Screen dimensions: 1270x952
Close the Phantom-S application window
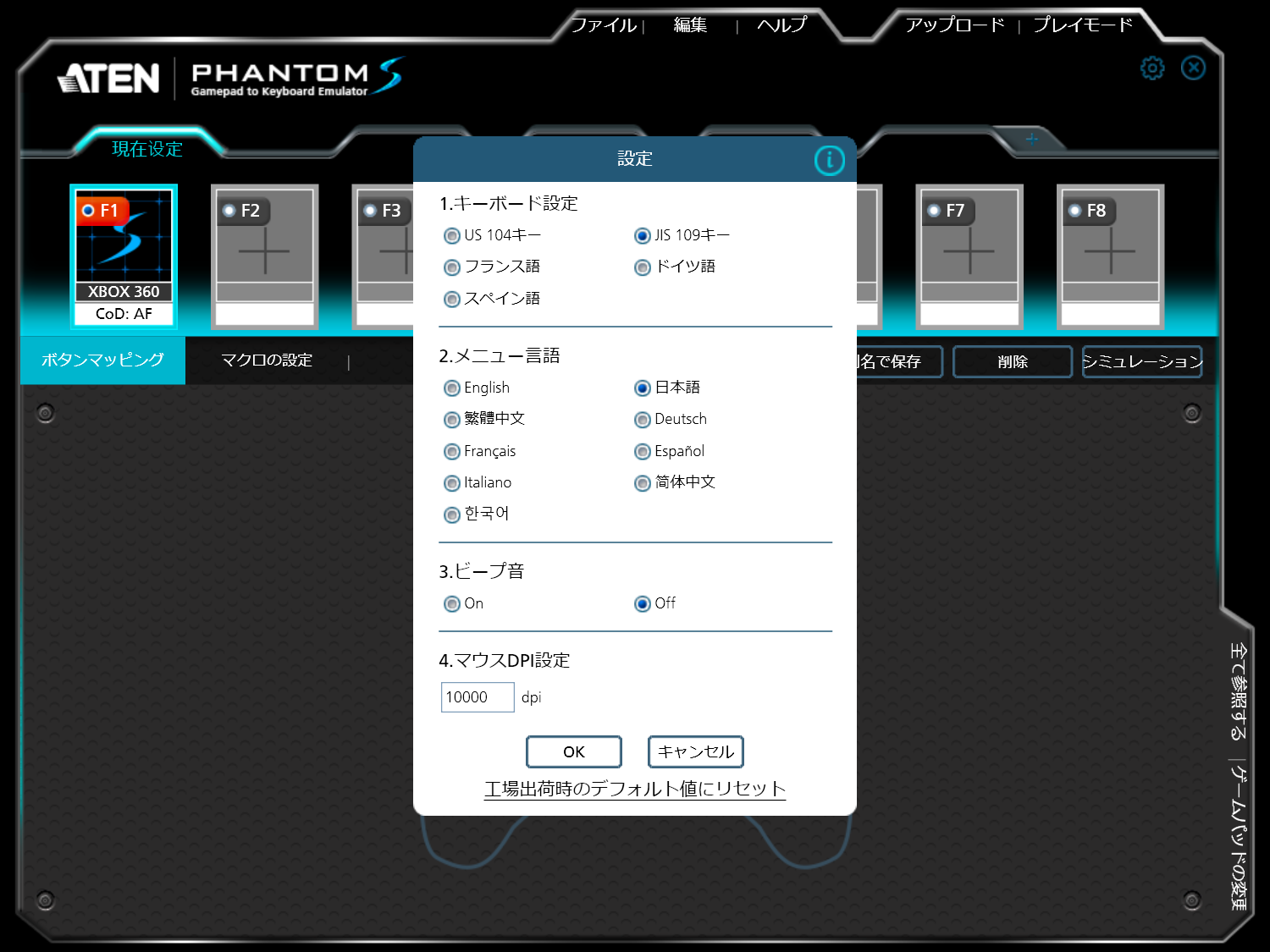(1193, 68)
